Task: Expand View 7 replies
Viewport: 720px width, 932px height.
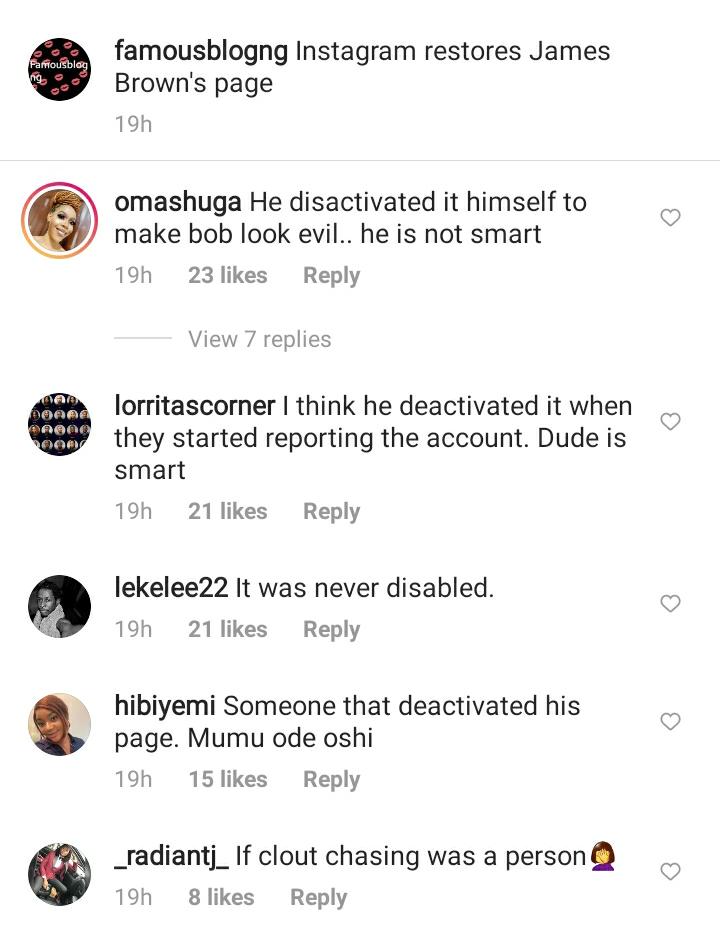Action: point(259,339)
